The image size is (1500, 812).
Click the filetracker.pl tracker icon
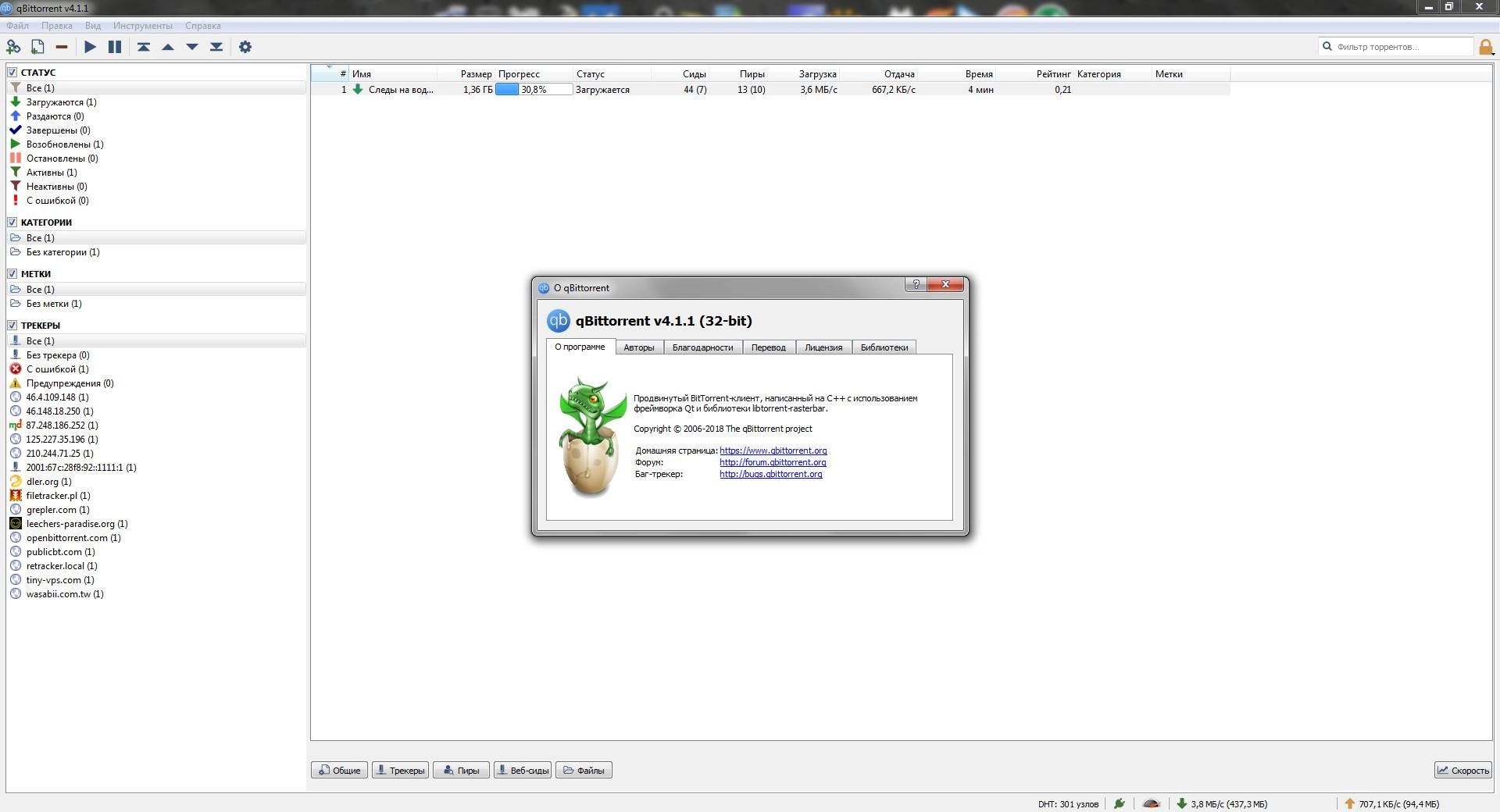pos(15,495)
